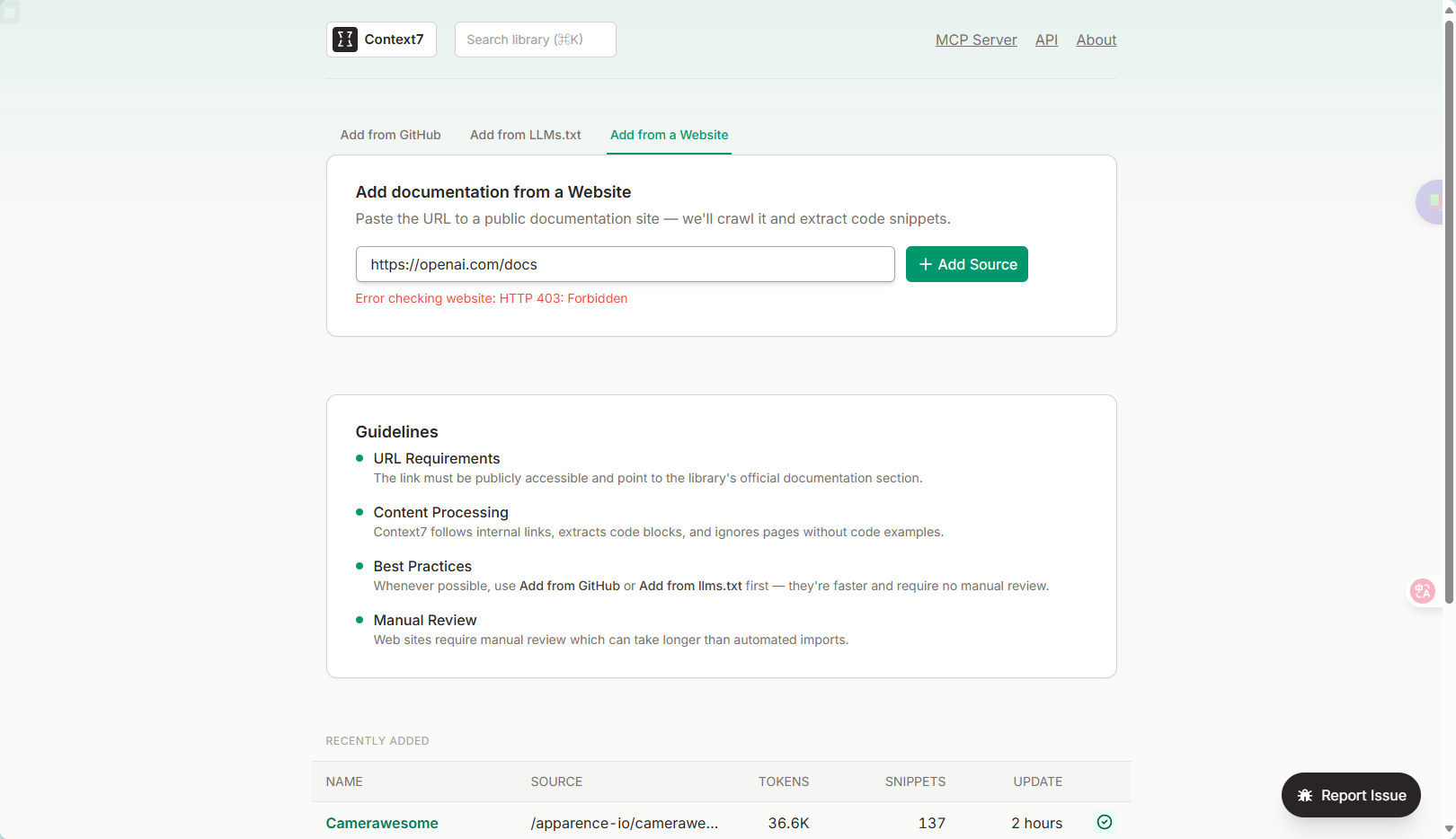This screenshot has height=839, width=1456.
Task: Click the bug icon on Report Issue
Action: pyautogui.click(x=1305, y=796)
